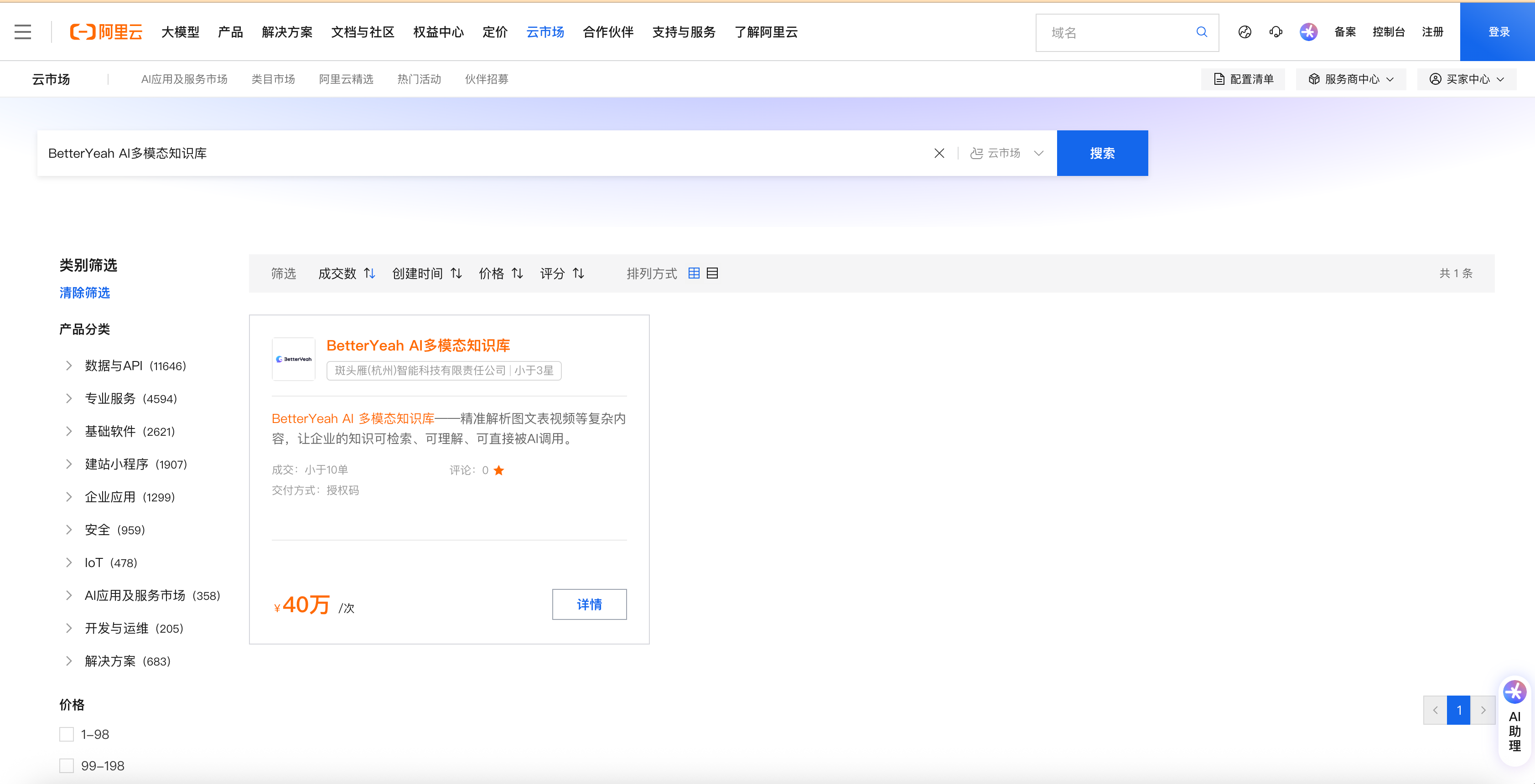Click the customer service headset icon
The image size is (1535, 784).
click(x=1275, y=32)
